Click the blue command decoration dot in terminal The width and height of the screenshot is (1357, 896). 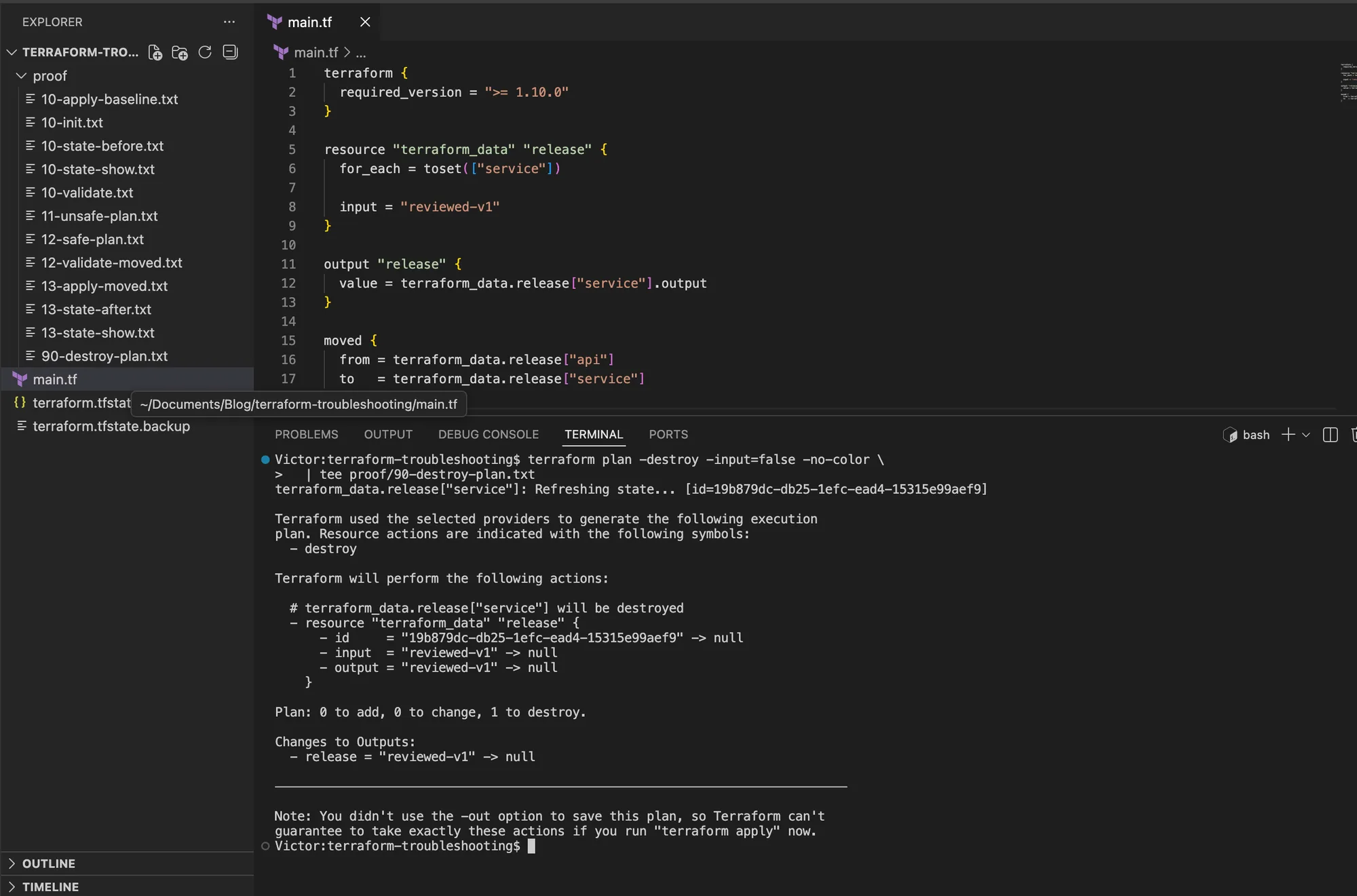pos(265,460)
